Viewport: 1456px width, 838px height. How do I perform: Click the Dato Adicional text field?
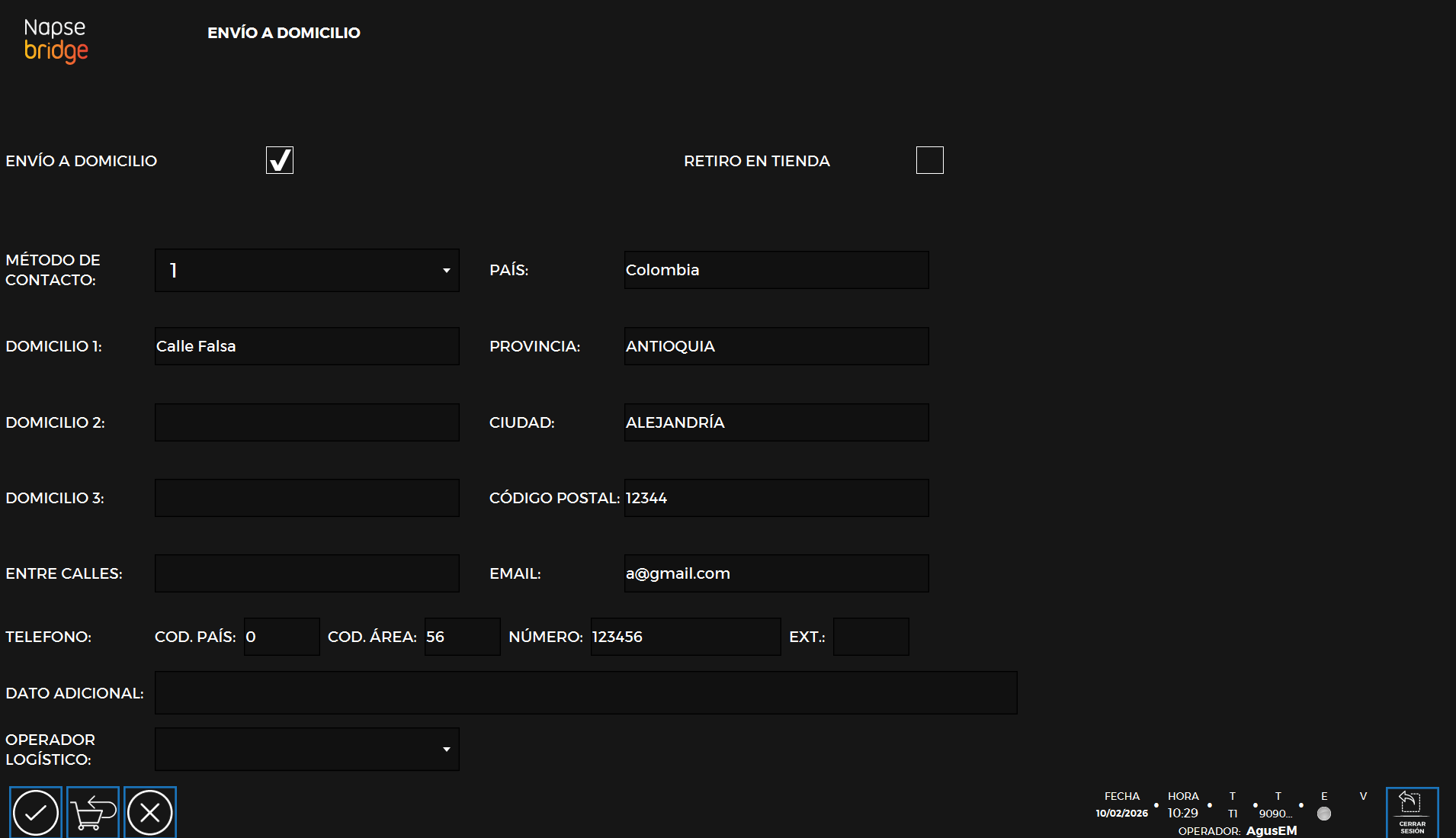[585, 692]
